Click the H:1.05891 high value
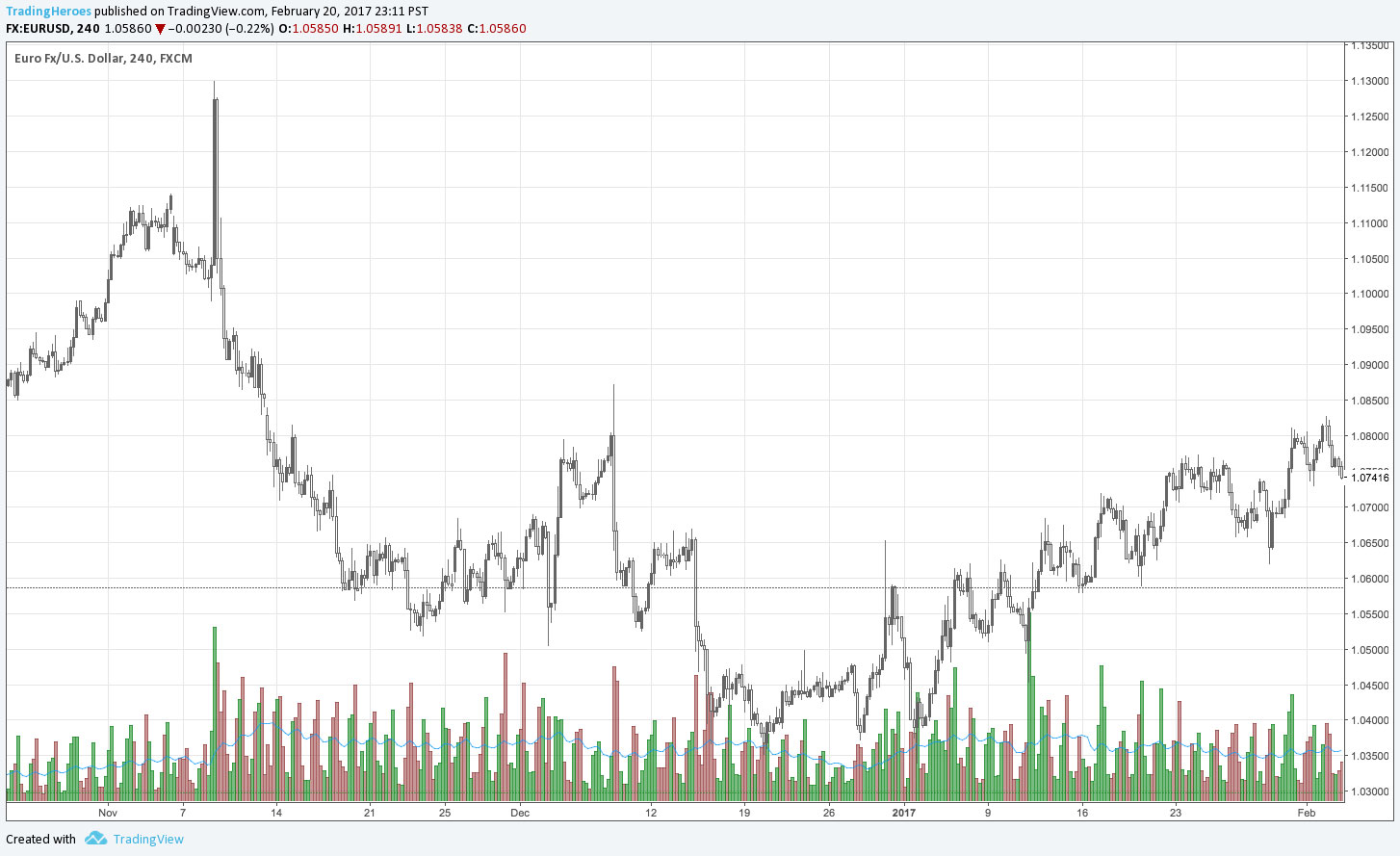The height and width of the screenshot is (856, 1400). 373,29
